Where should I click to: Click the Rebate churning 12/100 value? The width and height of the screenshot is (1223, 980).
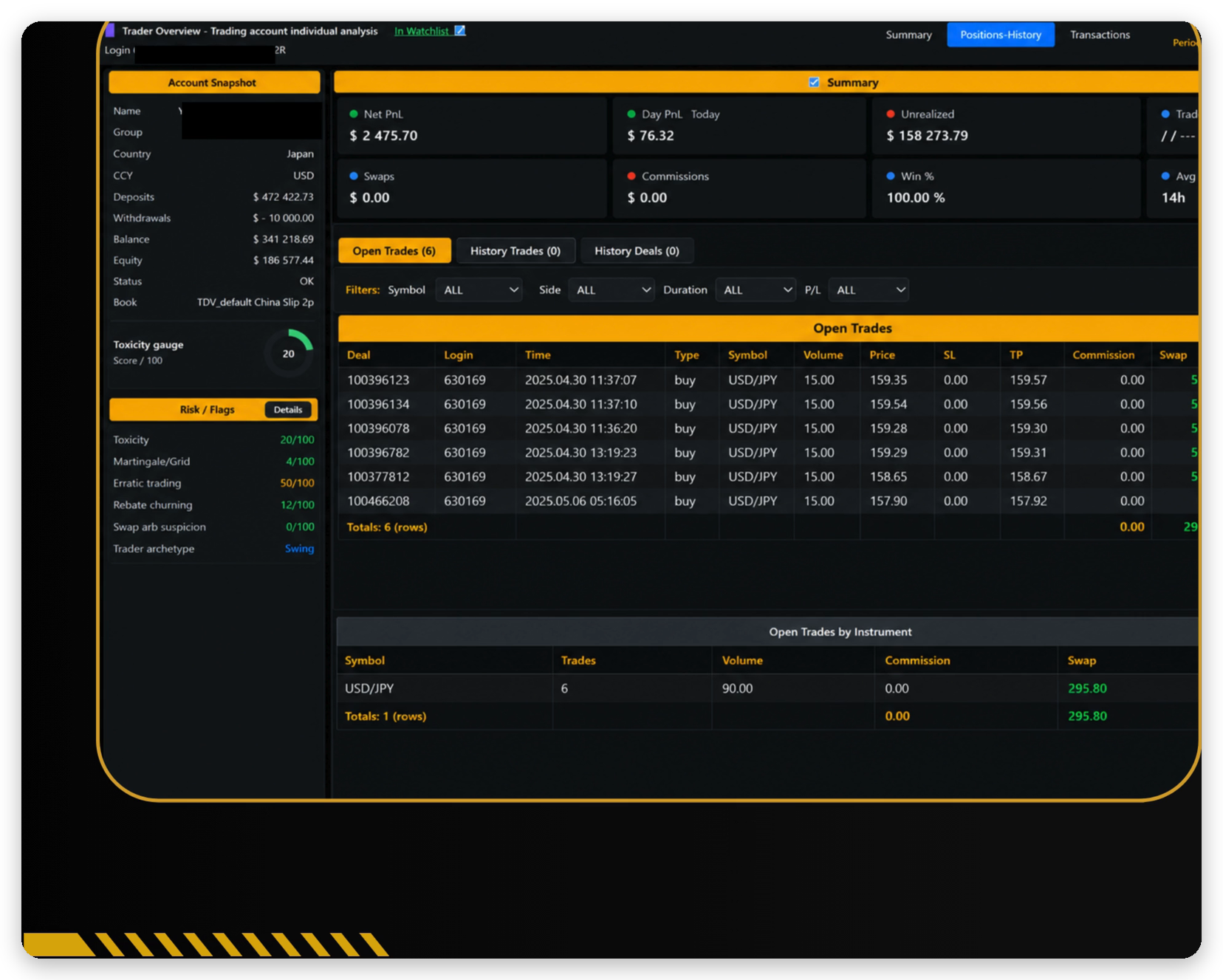click(297, 505)
